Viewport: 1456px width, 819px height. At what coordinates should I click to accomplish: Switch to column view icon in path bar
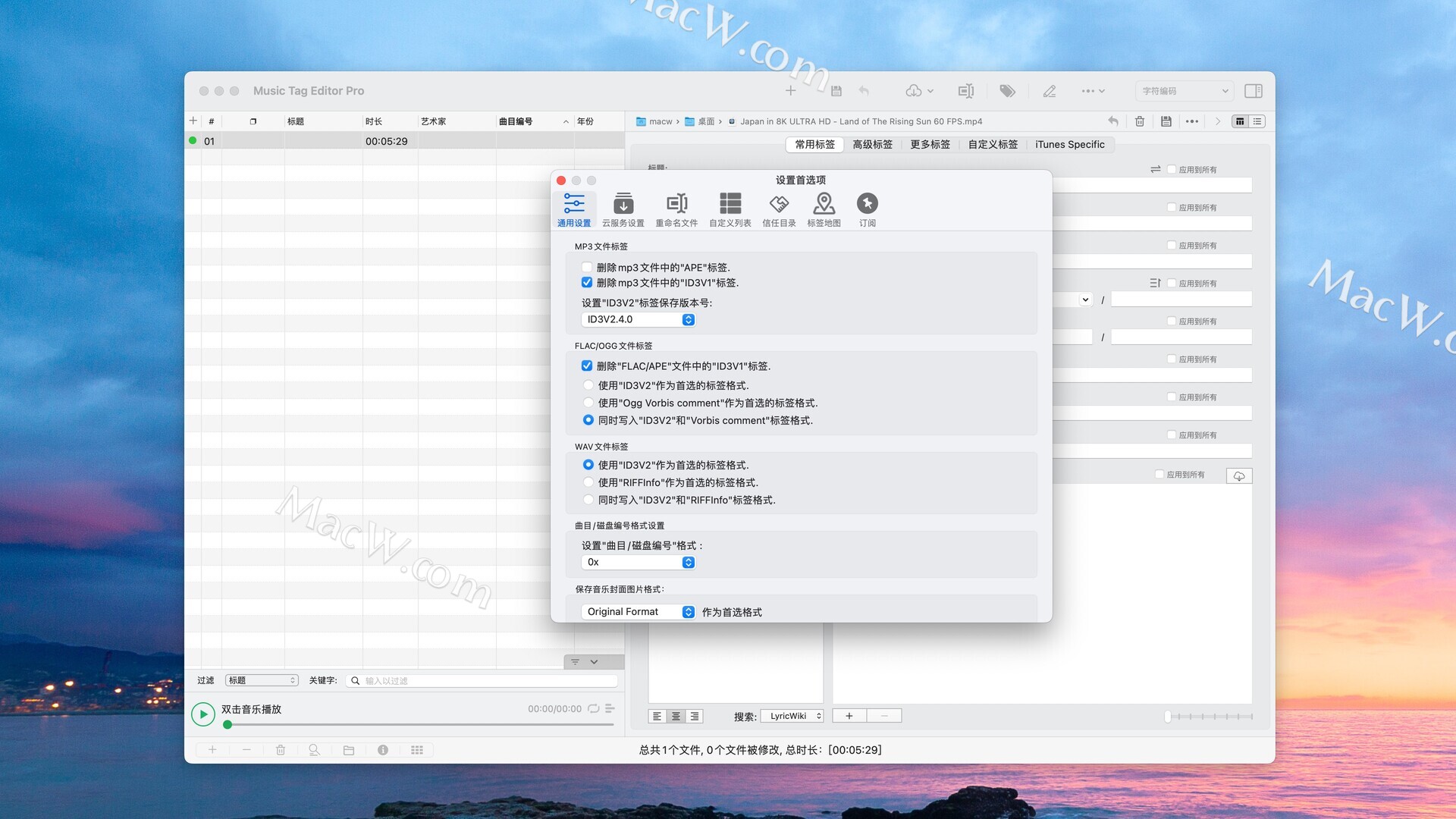1240,121
